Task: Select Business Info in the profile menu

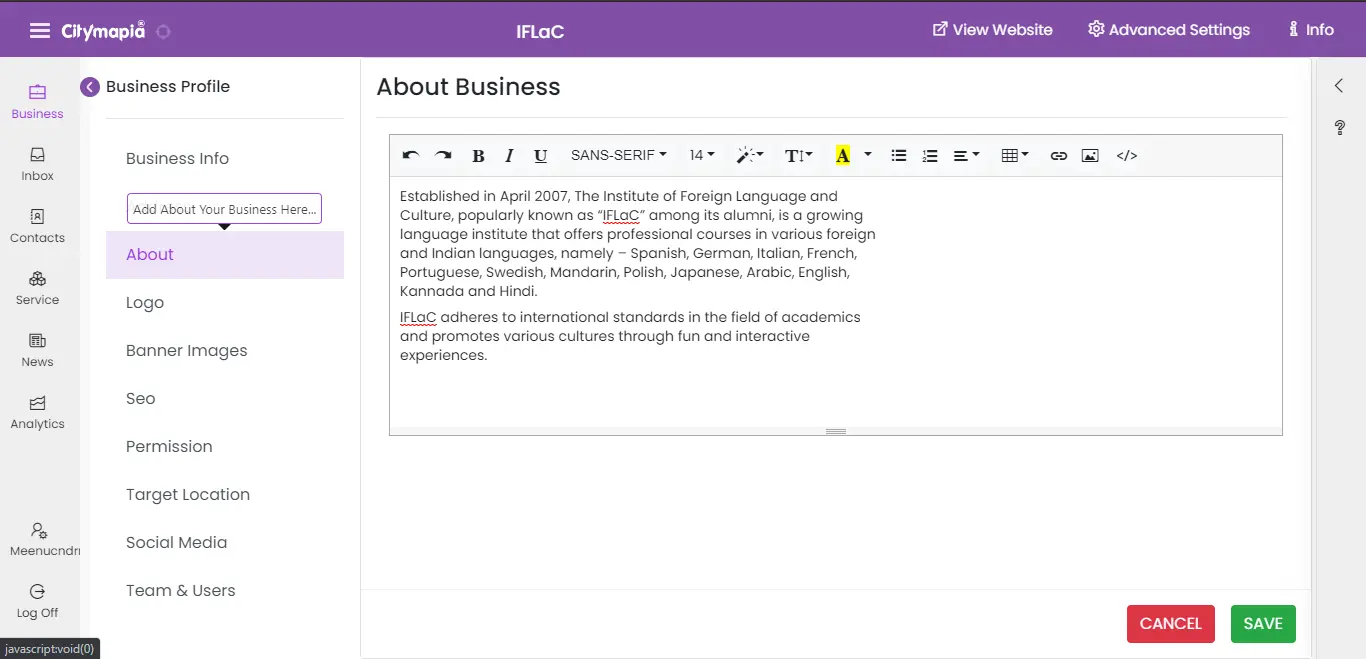Action: [178, 158]
